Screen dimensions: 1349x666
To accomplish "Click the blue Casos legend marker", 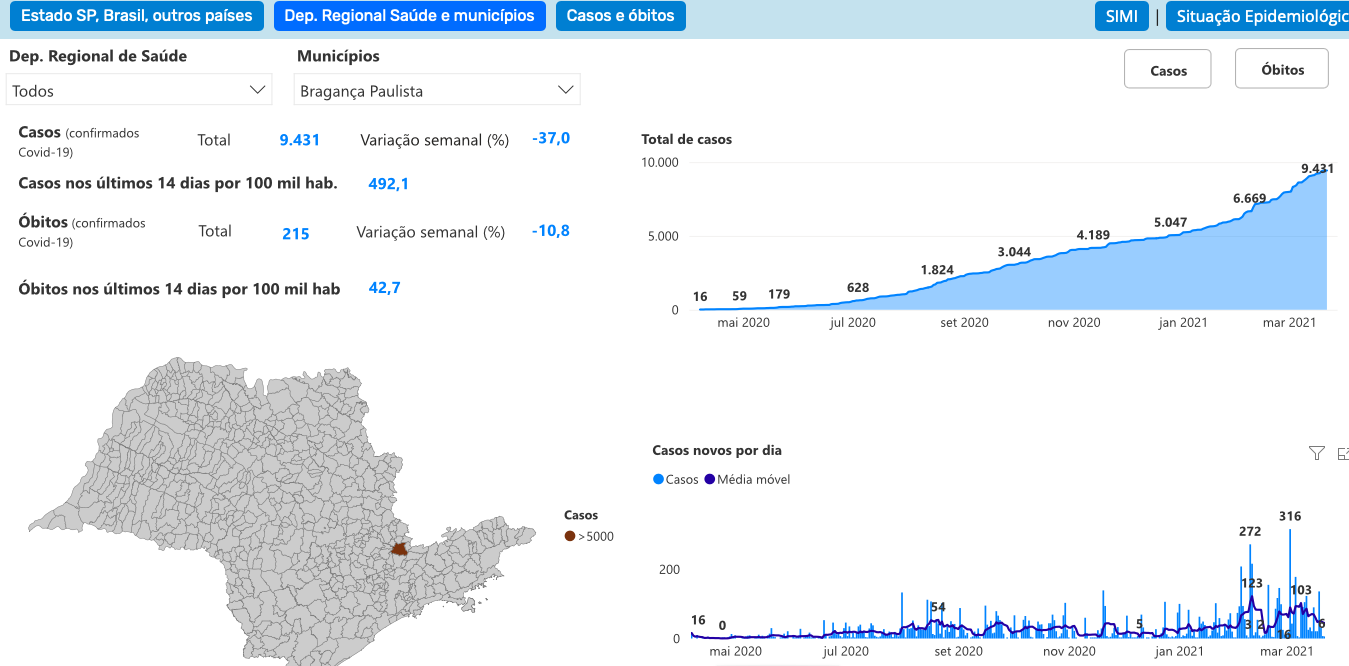I will (x=658, y=480).
